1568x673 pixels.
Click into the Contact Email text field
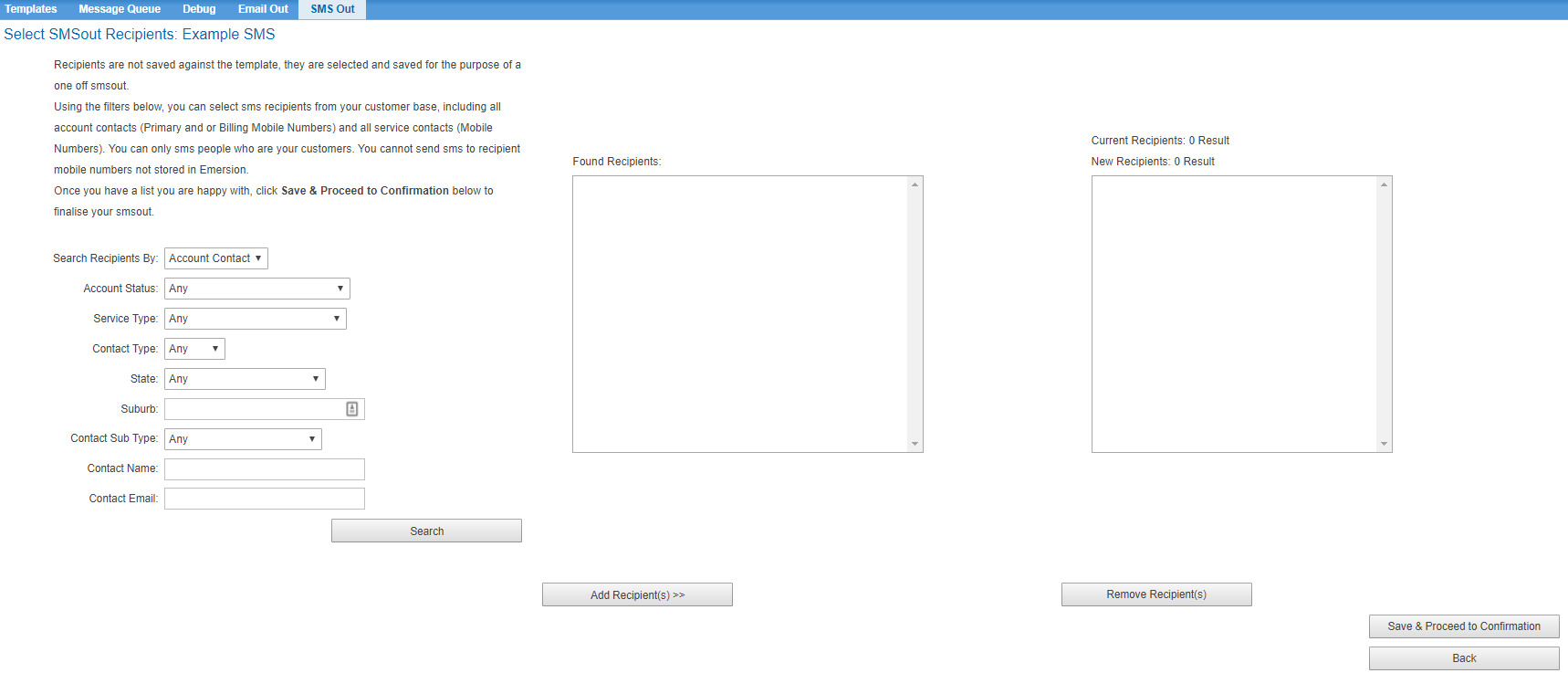coord(265,499)
